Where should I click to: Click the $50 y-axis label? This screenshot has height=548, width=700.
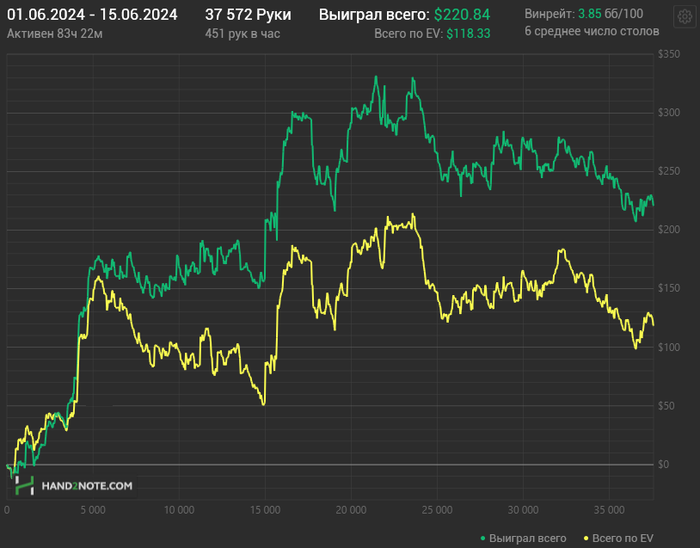[x=667, y=406]
